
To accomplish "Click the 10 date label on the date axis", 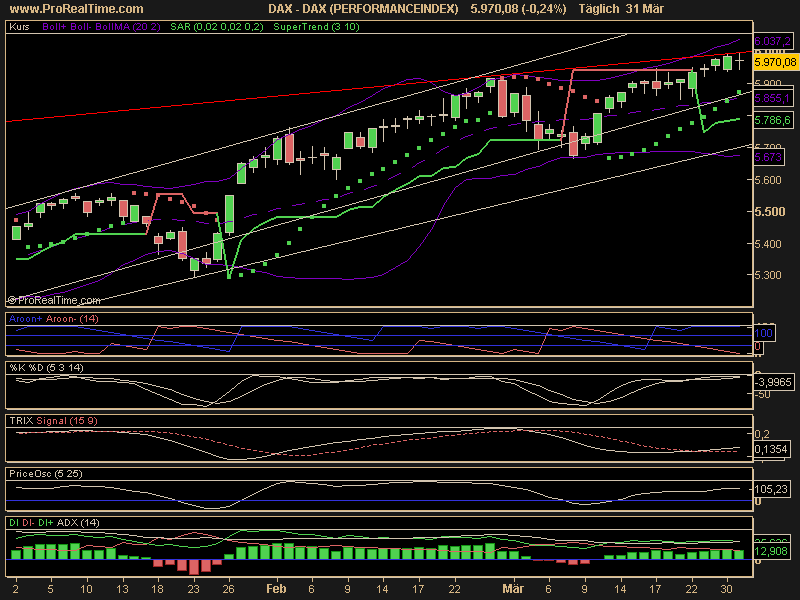I will pos(86,589).
